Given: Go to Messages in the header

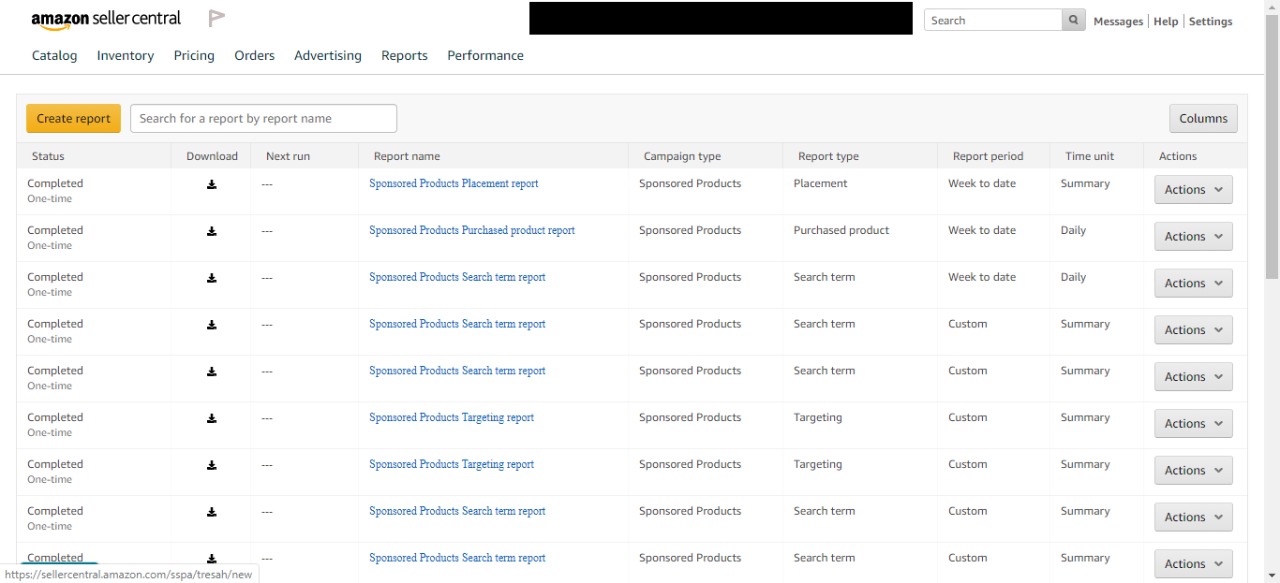Looking at the screenshot, I should point(1118,21).
